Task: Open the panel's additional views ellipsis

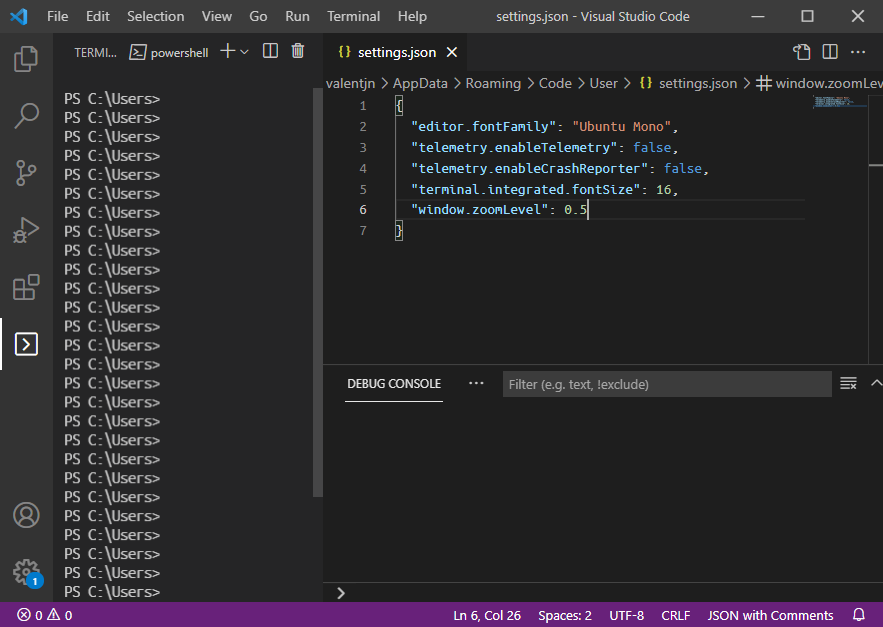Action: click(476, 384)
